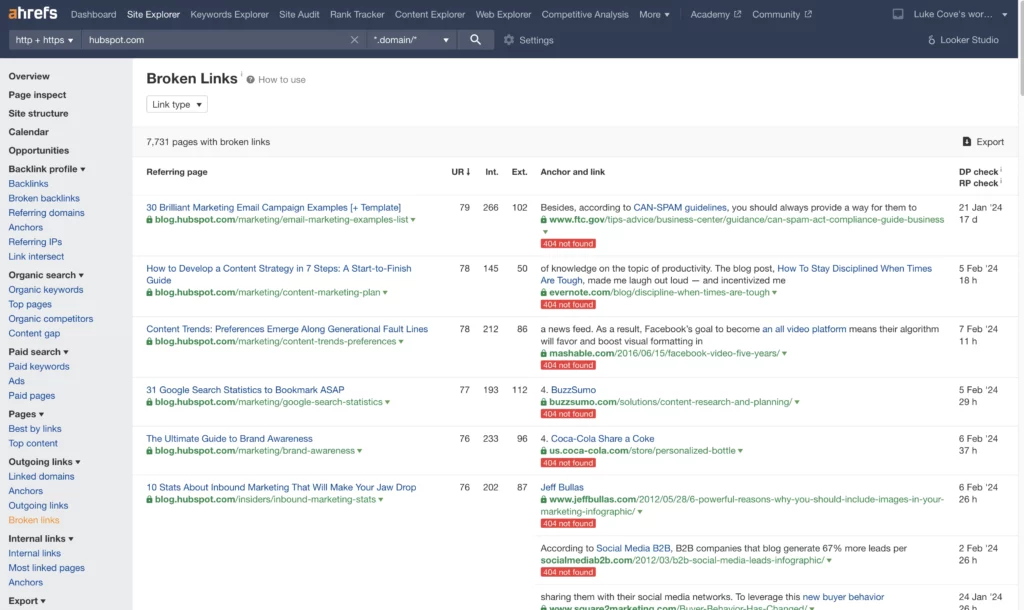Viewport: 1024px width, 610px height.
Task: Click the Ext. column header
Action: tap(519, 172)
